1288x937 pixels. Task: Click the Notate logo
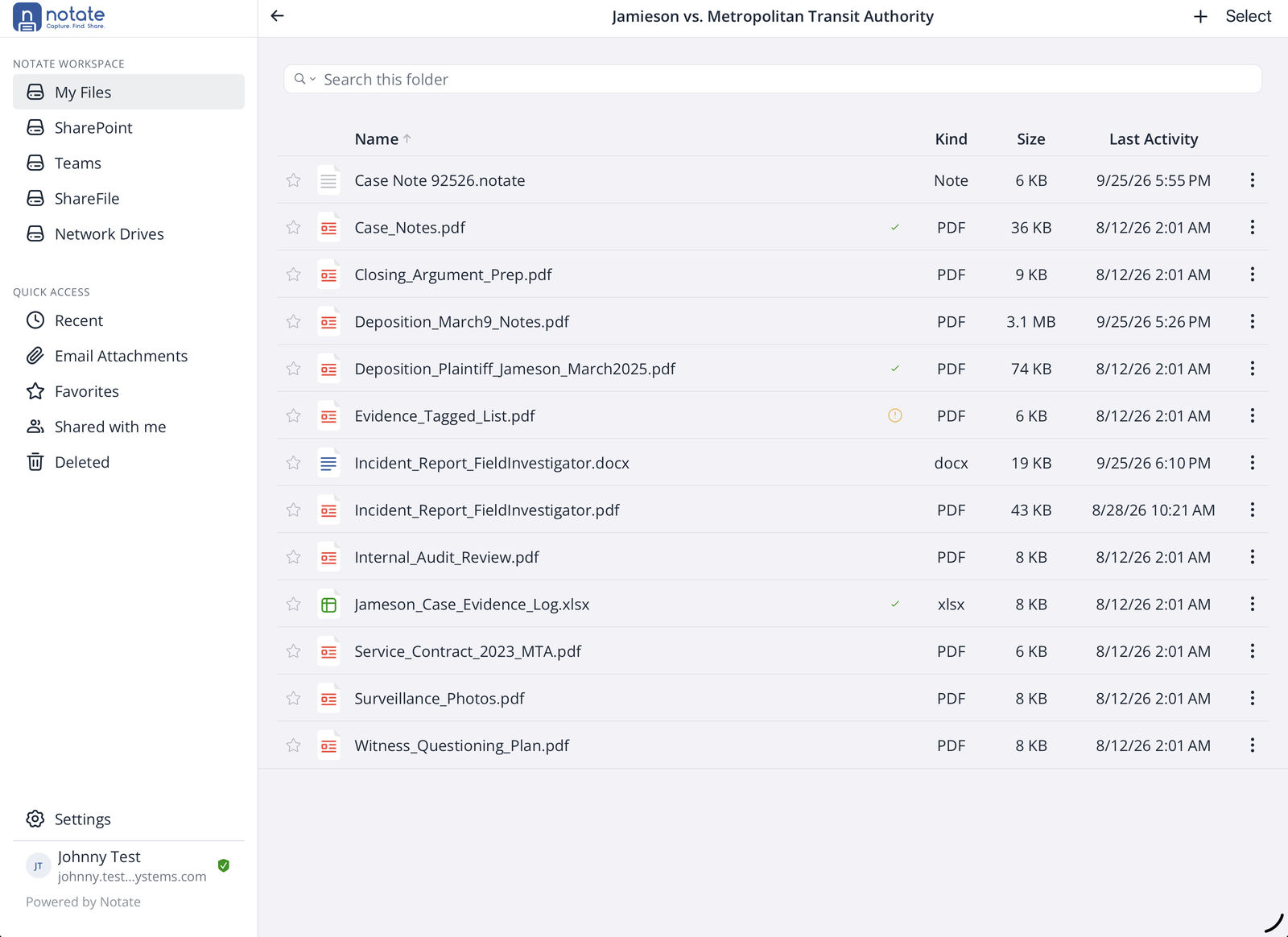pyautogui.click(x=60, y=17)
